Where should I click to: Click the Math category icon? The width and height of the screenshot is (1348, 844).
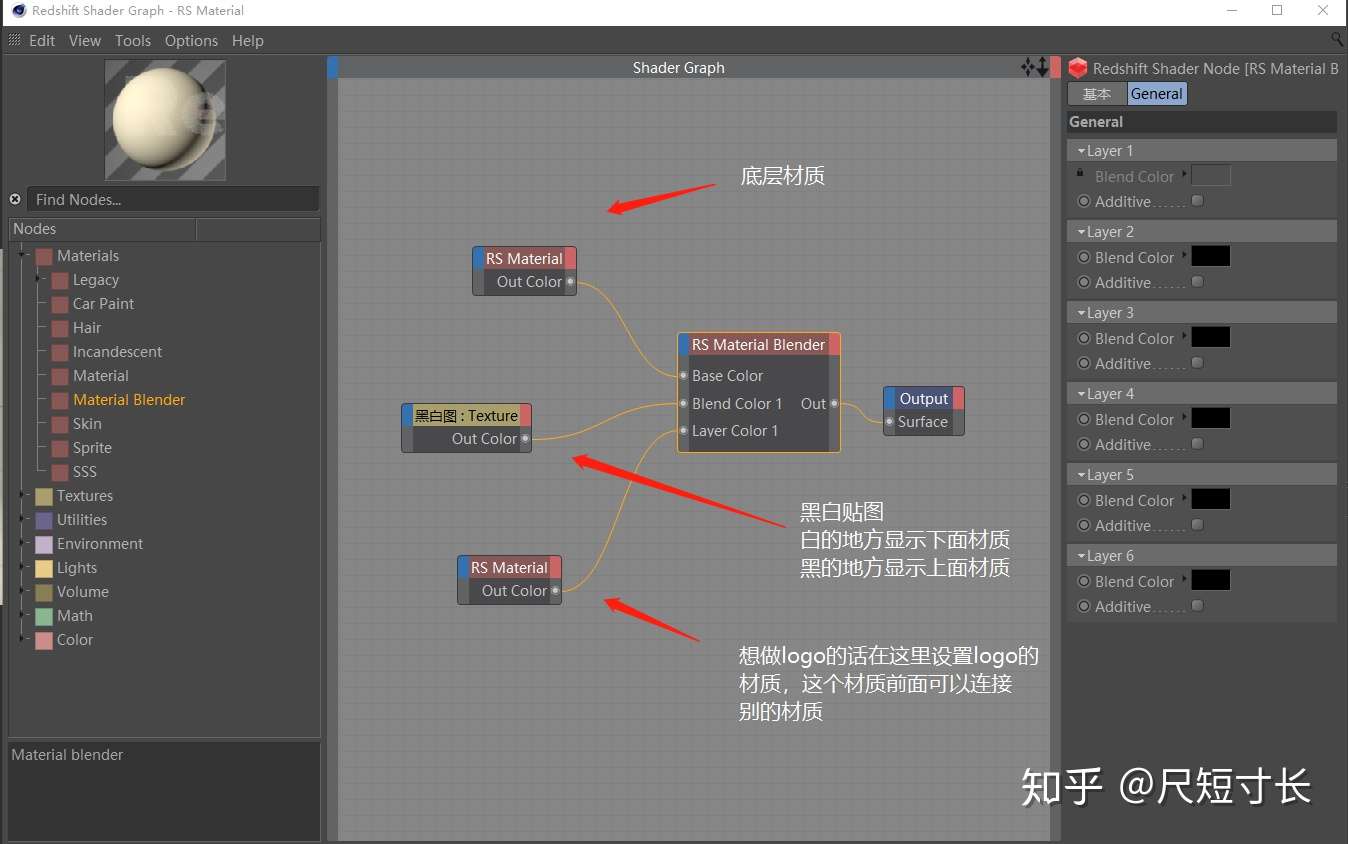(44, 616)
